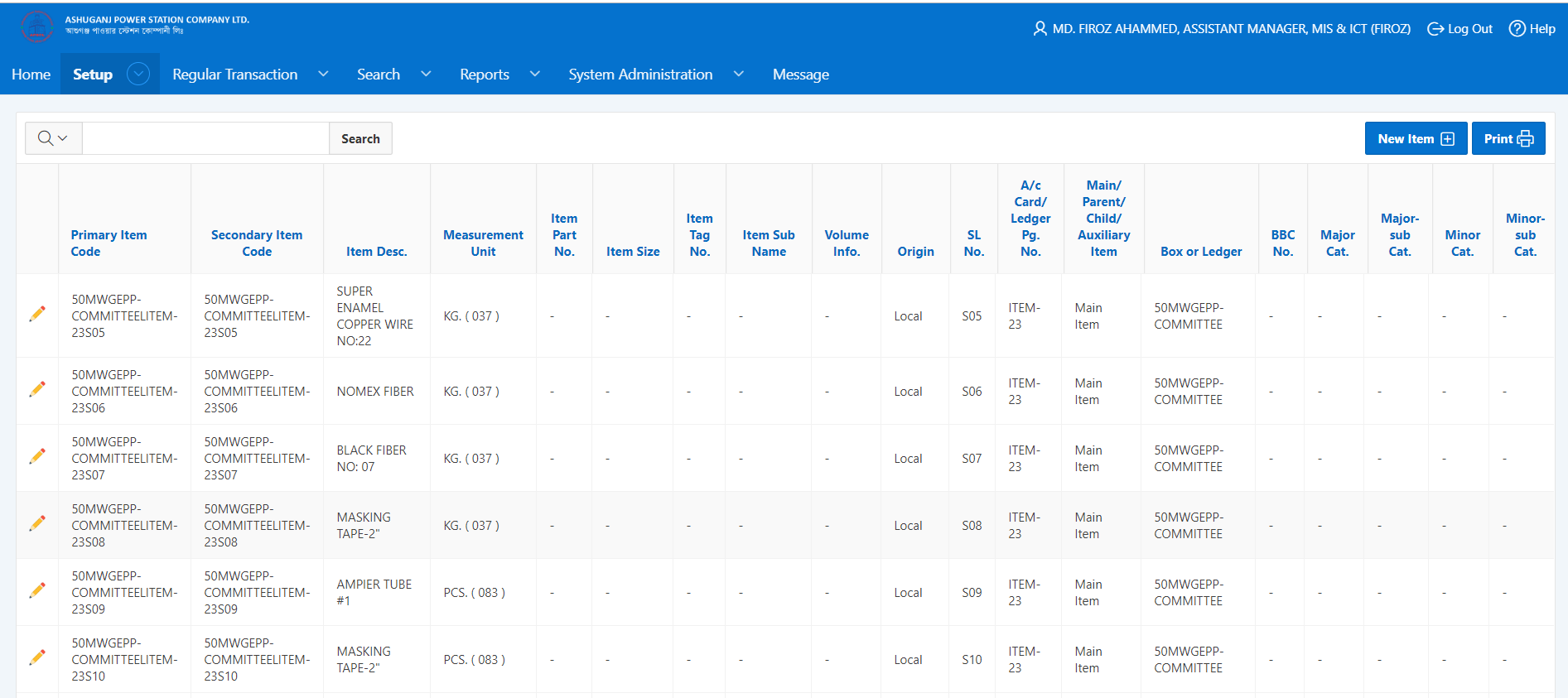Edit the S10 MASKING TAPE-2" row

click(37, 658)
